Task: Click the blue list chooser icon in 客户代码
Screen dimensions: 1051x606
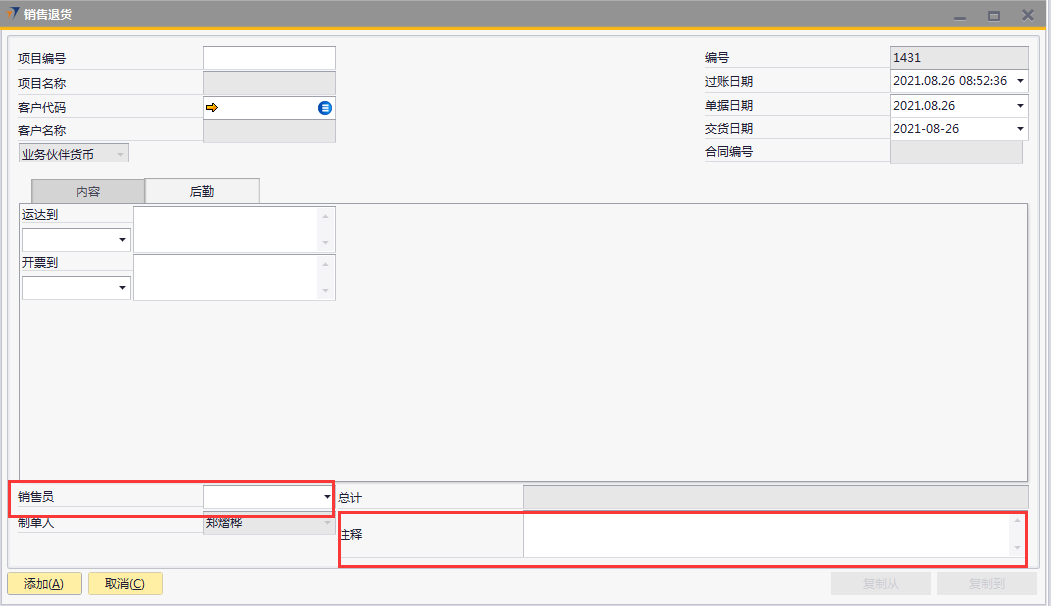Action: pos(325,108)
